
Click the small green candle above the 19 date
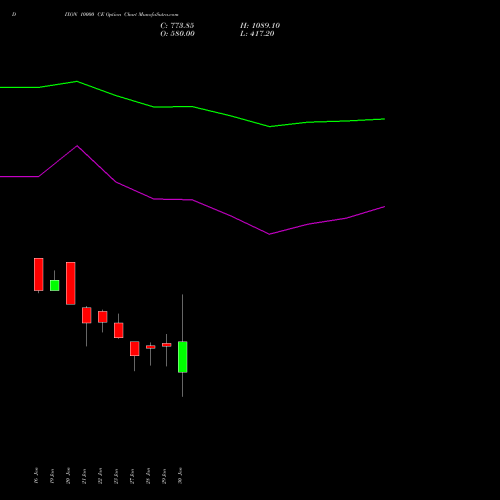coord(55,285)
